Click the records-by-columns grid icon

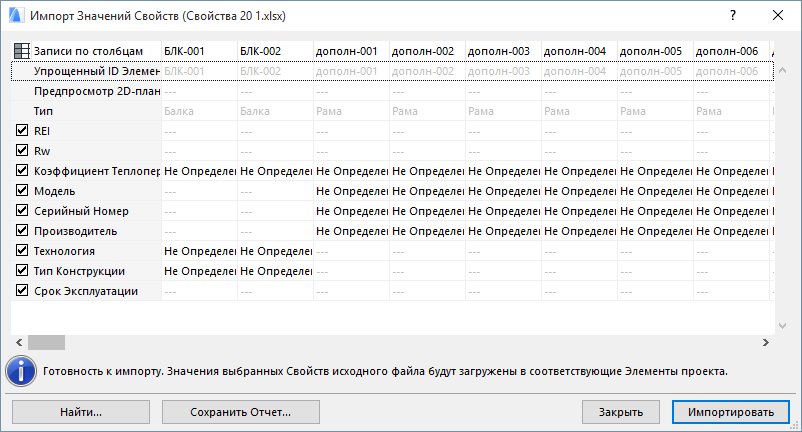[x=22, y=51]
